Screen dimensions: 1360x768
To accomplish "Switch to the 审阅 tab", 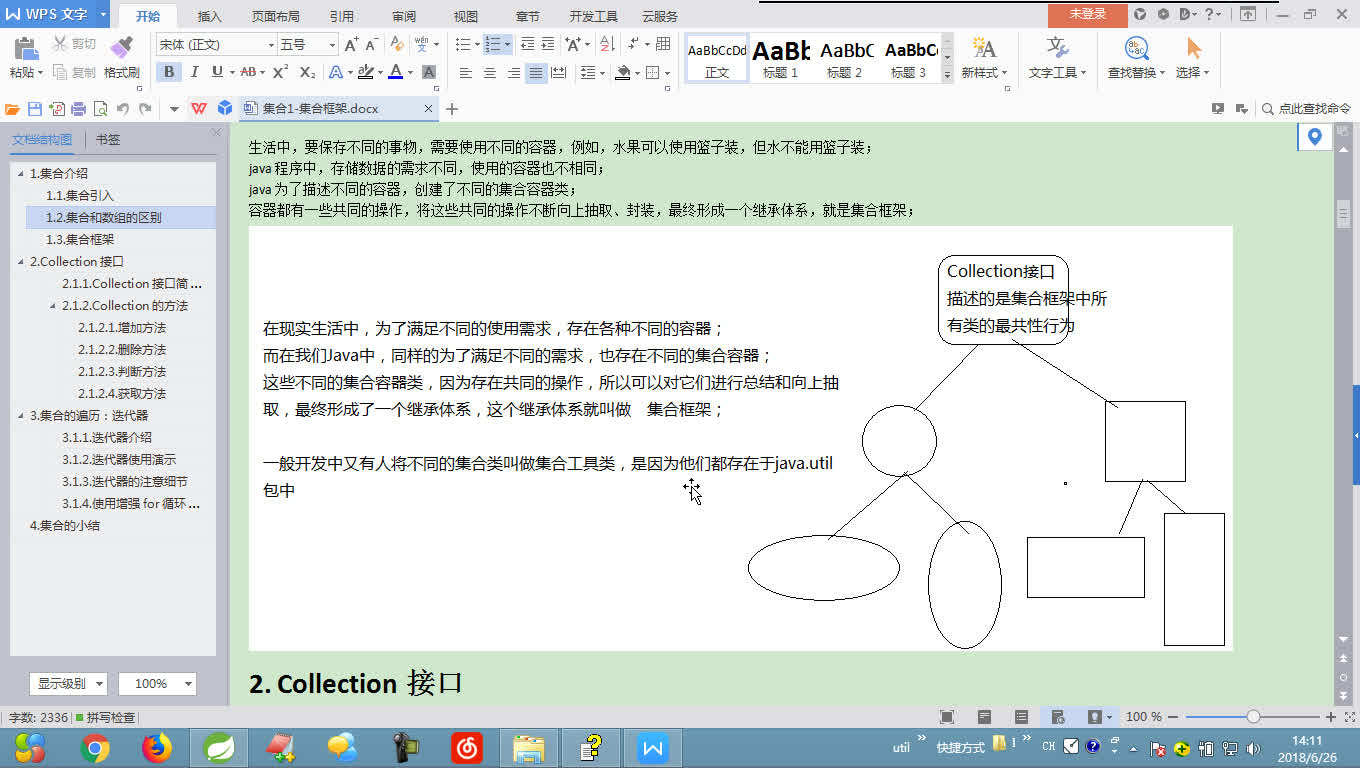I will pos(404,17).
